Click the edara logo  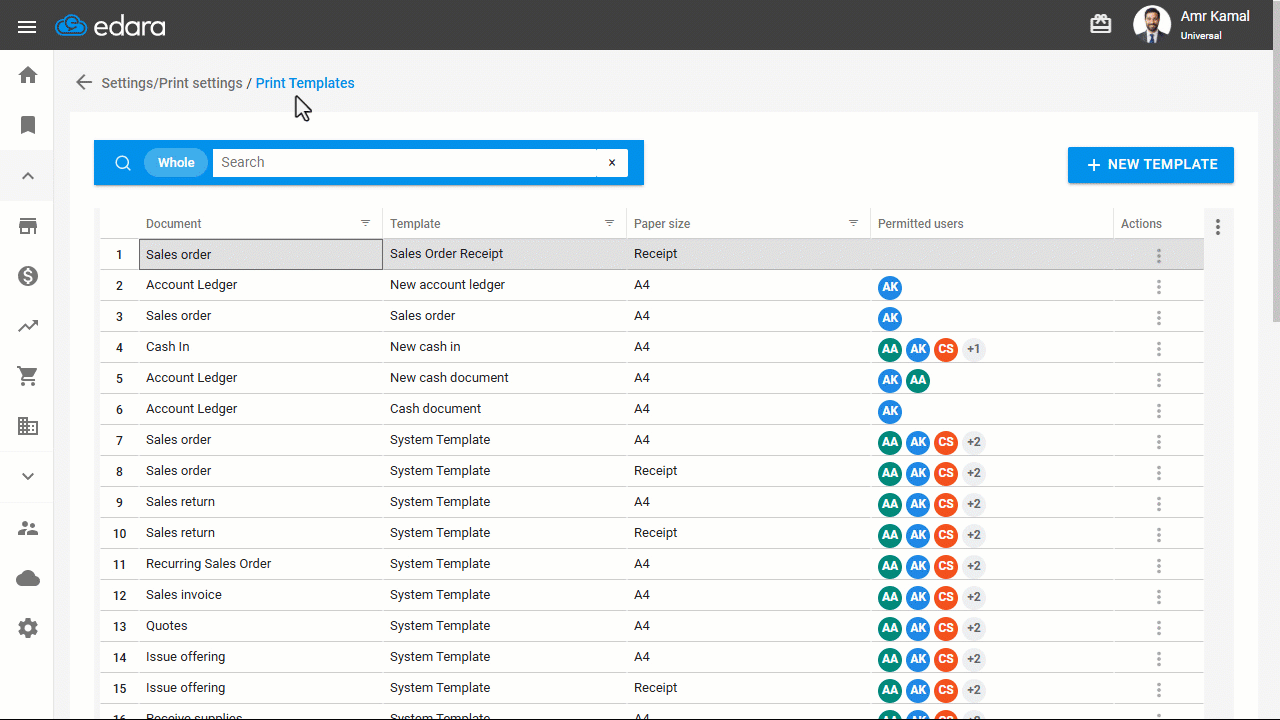click(x=110, y=26)
